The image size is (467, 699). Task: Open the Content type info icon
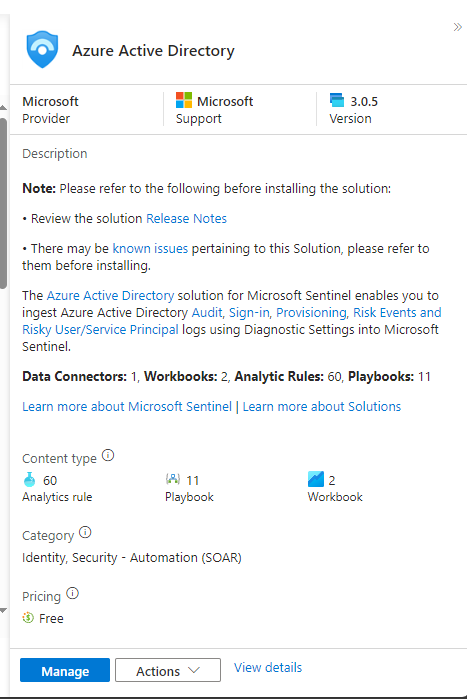[x=108, y=456]
